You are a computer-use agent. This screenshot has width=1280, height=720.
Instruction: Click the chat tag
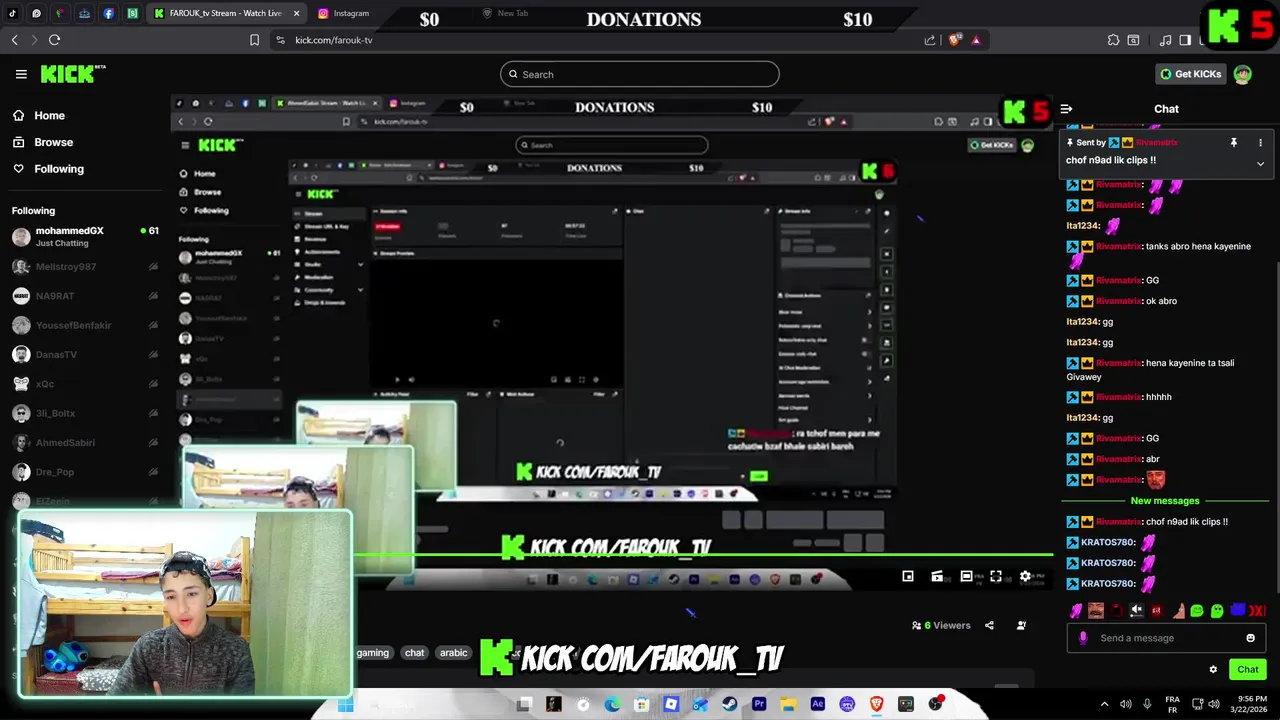pyautogui.click(x=414, y=653)
